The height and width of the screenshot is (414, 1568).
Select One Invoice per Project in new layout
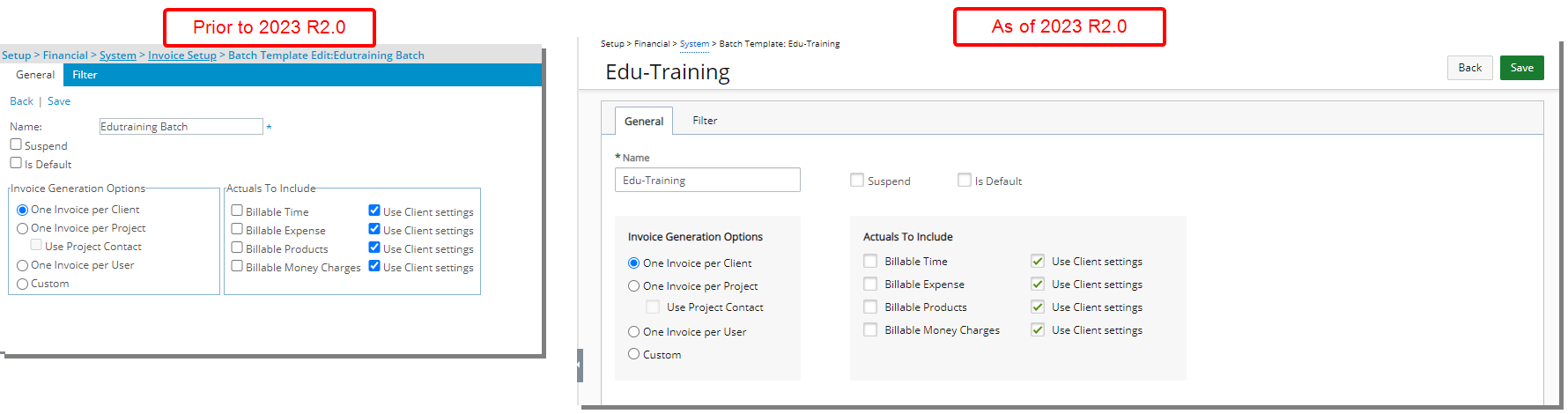[x=633, y=285]
